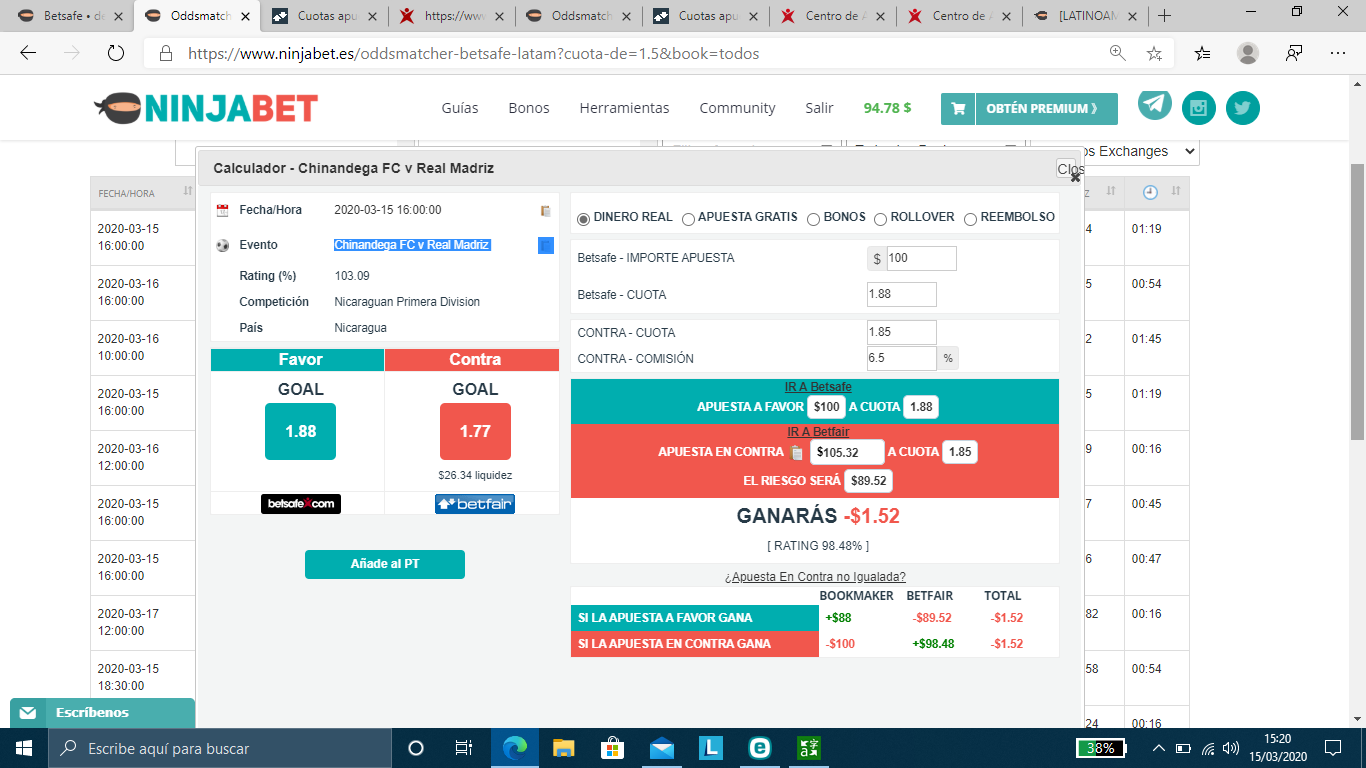
Task: Click the Añade al PT button
Action: (x=385, y=564)
